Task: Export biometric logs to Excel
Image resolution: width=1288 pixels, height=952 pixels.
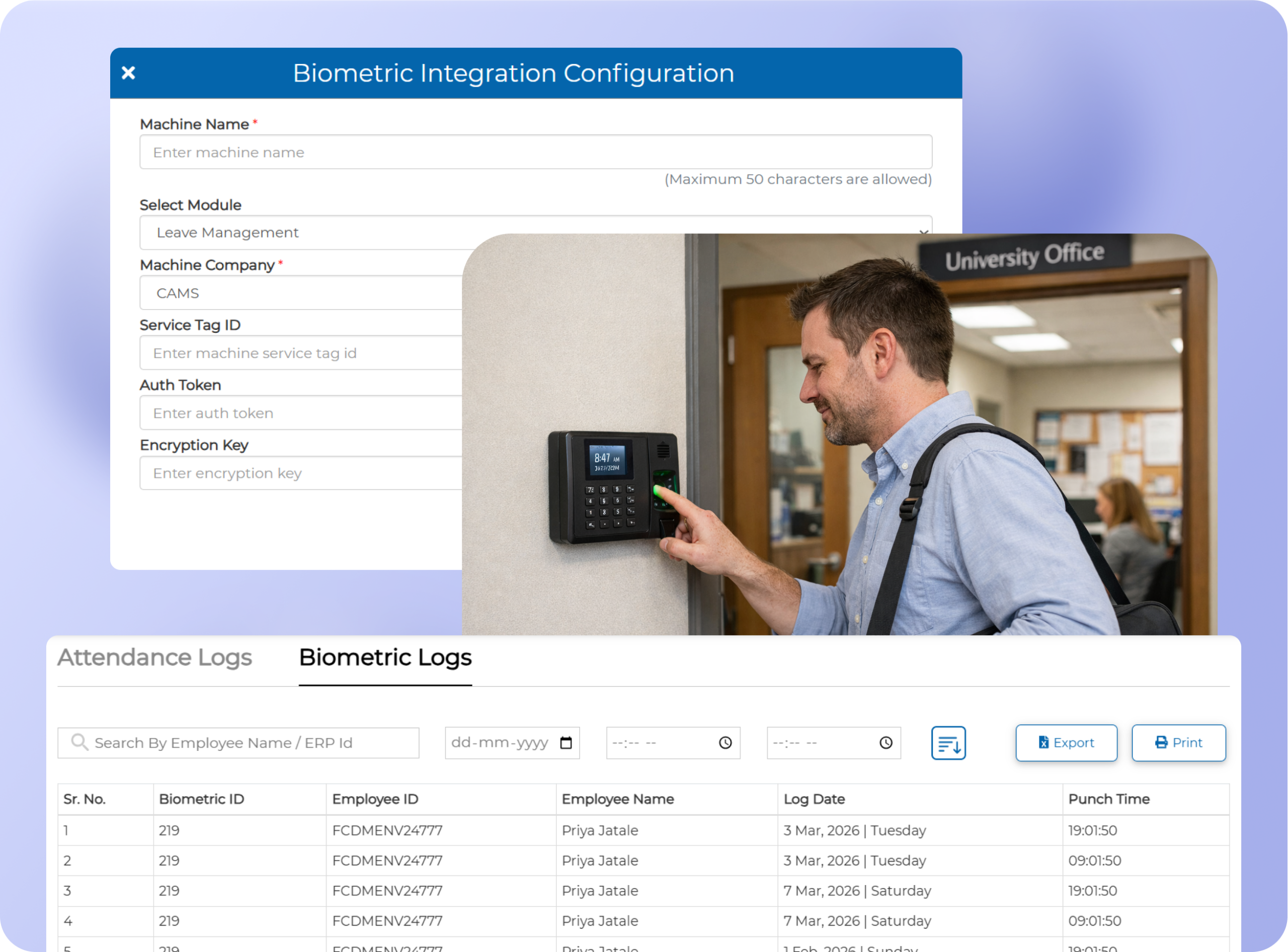Action: 1066,743
